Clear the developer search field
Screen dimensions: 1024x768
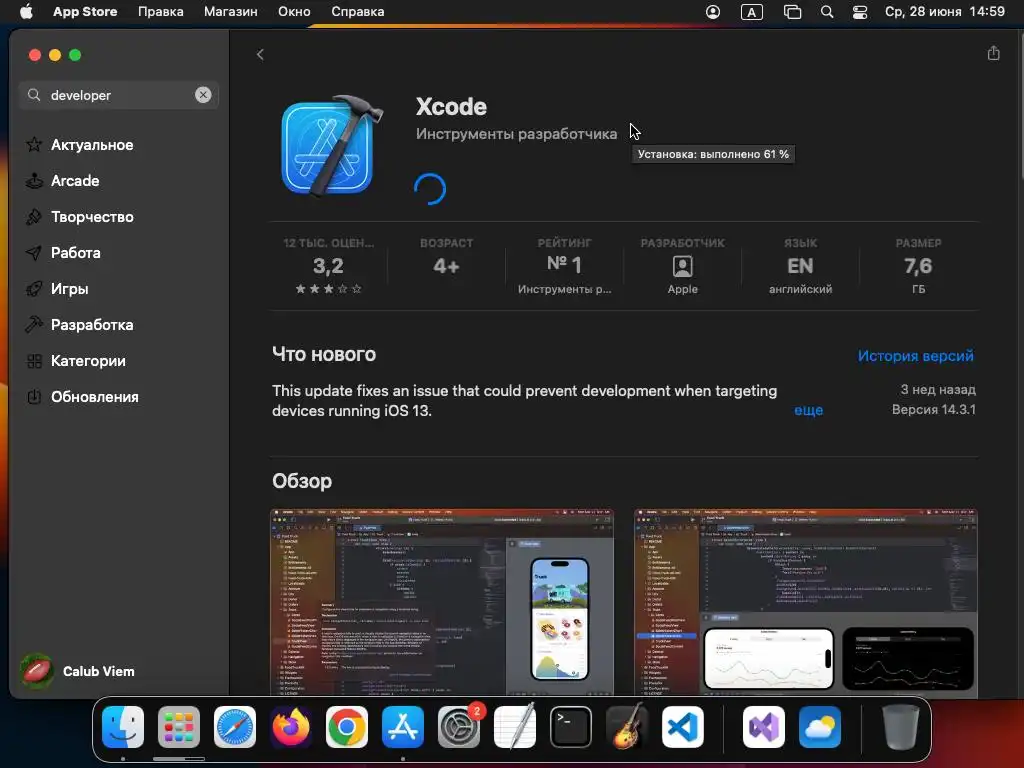tap(203, 95)
